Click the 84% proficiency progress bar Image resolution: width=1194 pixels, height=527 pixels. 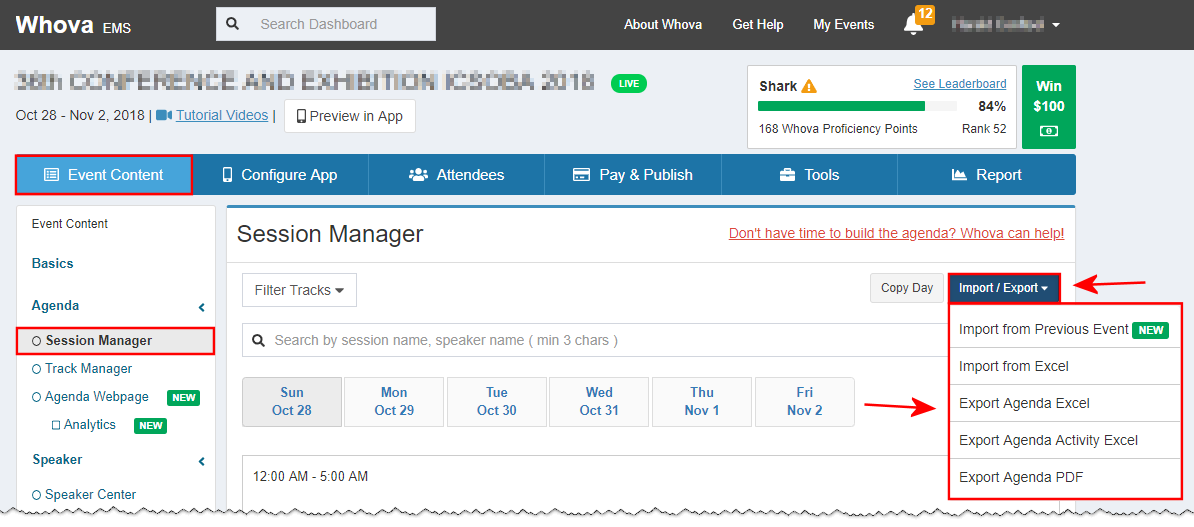[857, 106]
